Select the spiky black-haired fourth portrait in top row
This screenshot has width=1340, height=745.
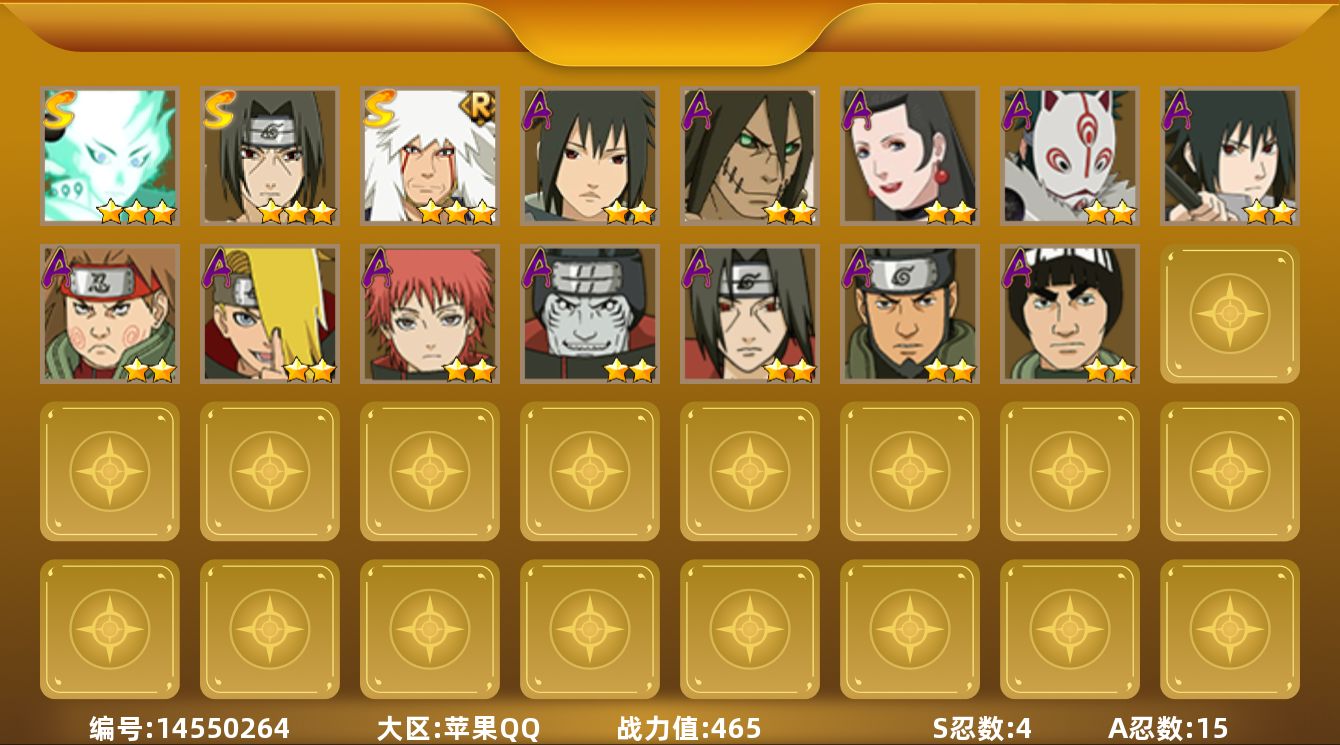point(590,156)
